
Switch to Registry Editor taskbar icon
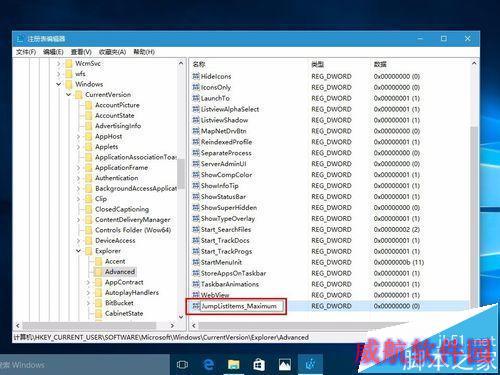tap(310, 364)
